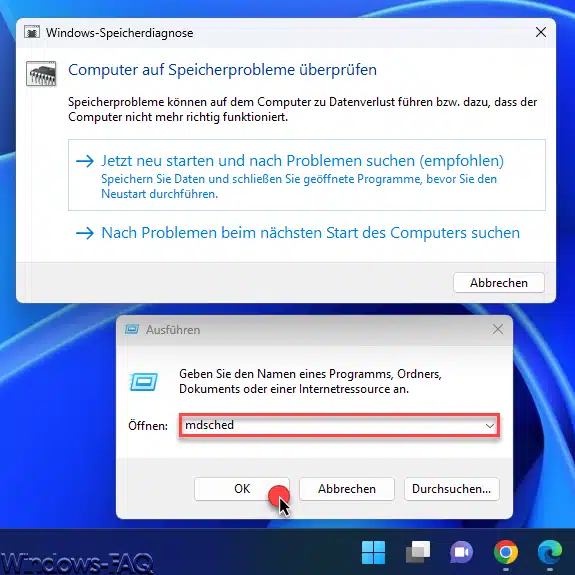
Task: Click the Run program icon beside the description
Action: pos(144,381)
